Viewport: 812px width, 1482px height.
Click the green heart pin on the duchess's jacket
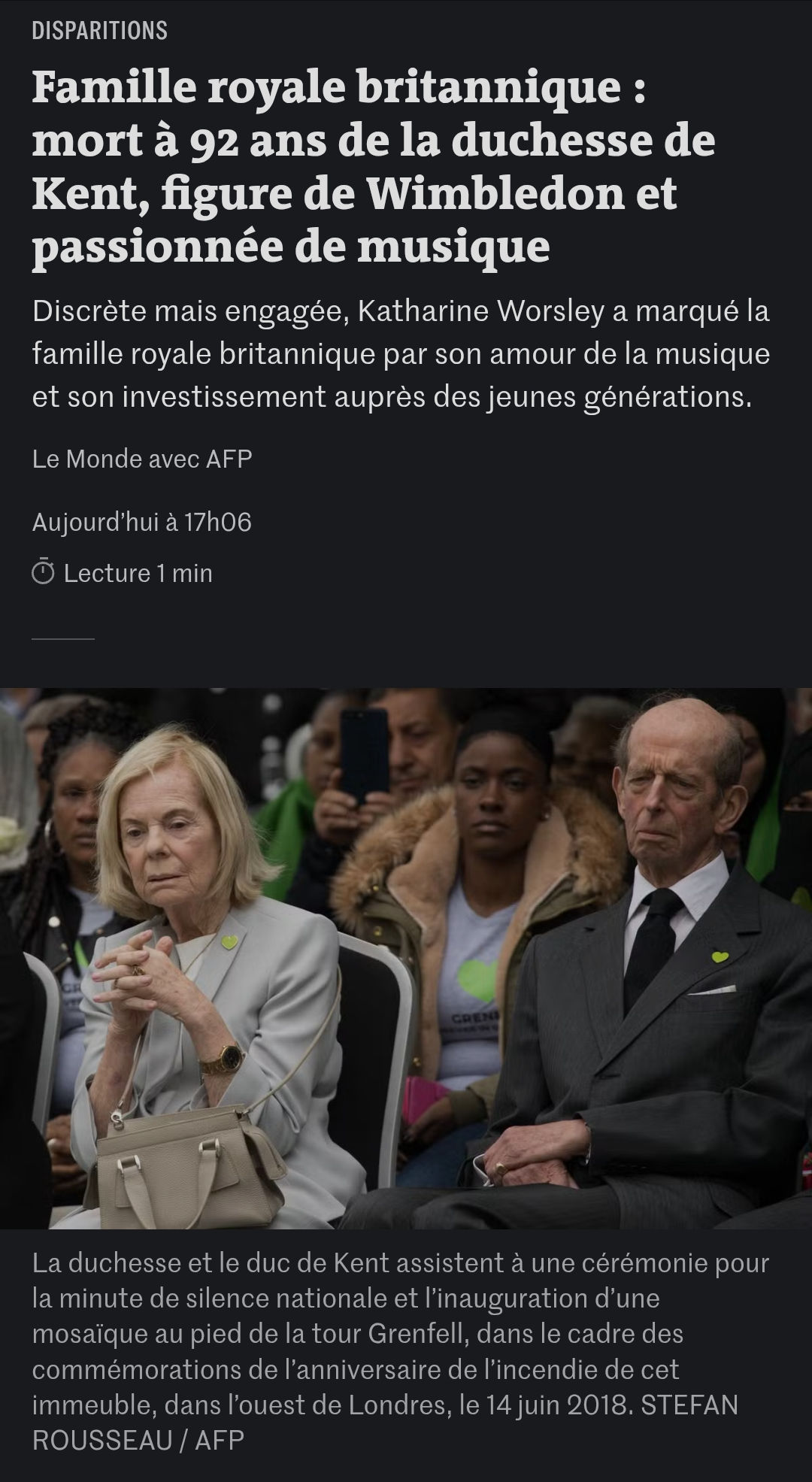[x=229, y=941]
